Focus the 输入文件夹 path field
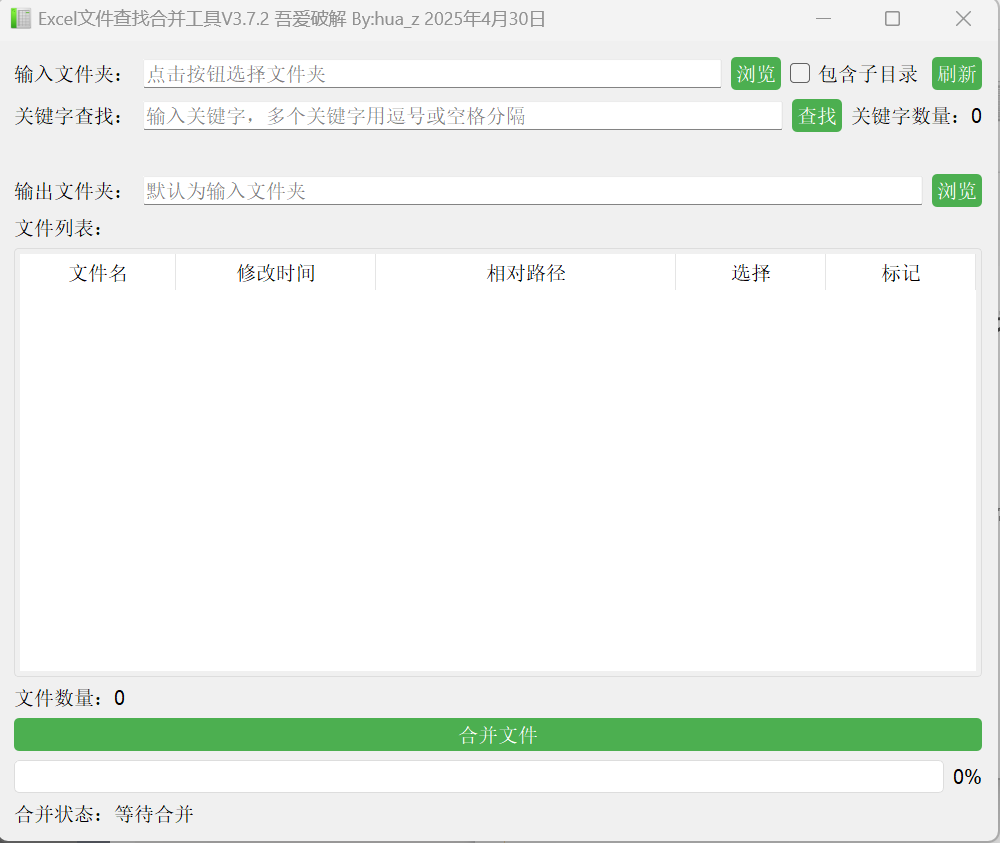The height and width of the screenshot is (843, 1000). (432, 74)
